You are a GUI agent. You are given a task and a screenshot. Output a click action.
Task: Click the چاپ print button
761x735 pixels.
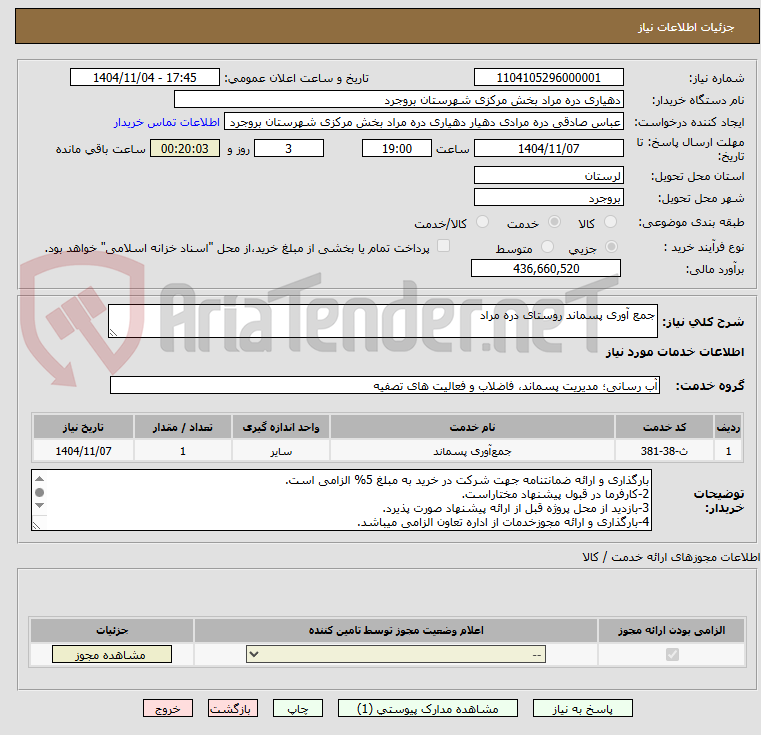pyautogui.click(x=298, y=708)
